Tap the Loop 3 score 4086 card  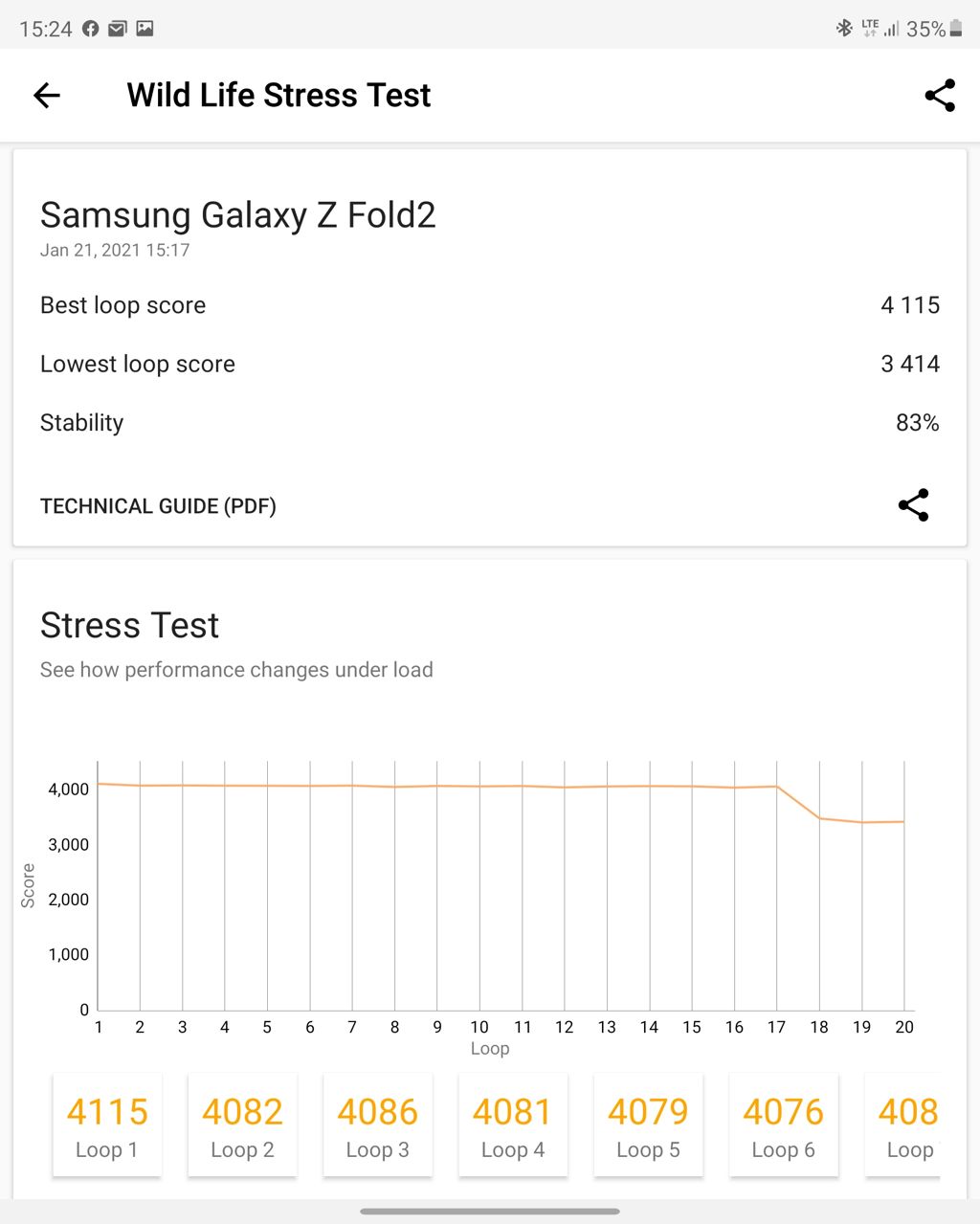pos(378,1124)
